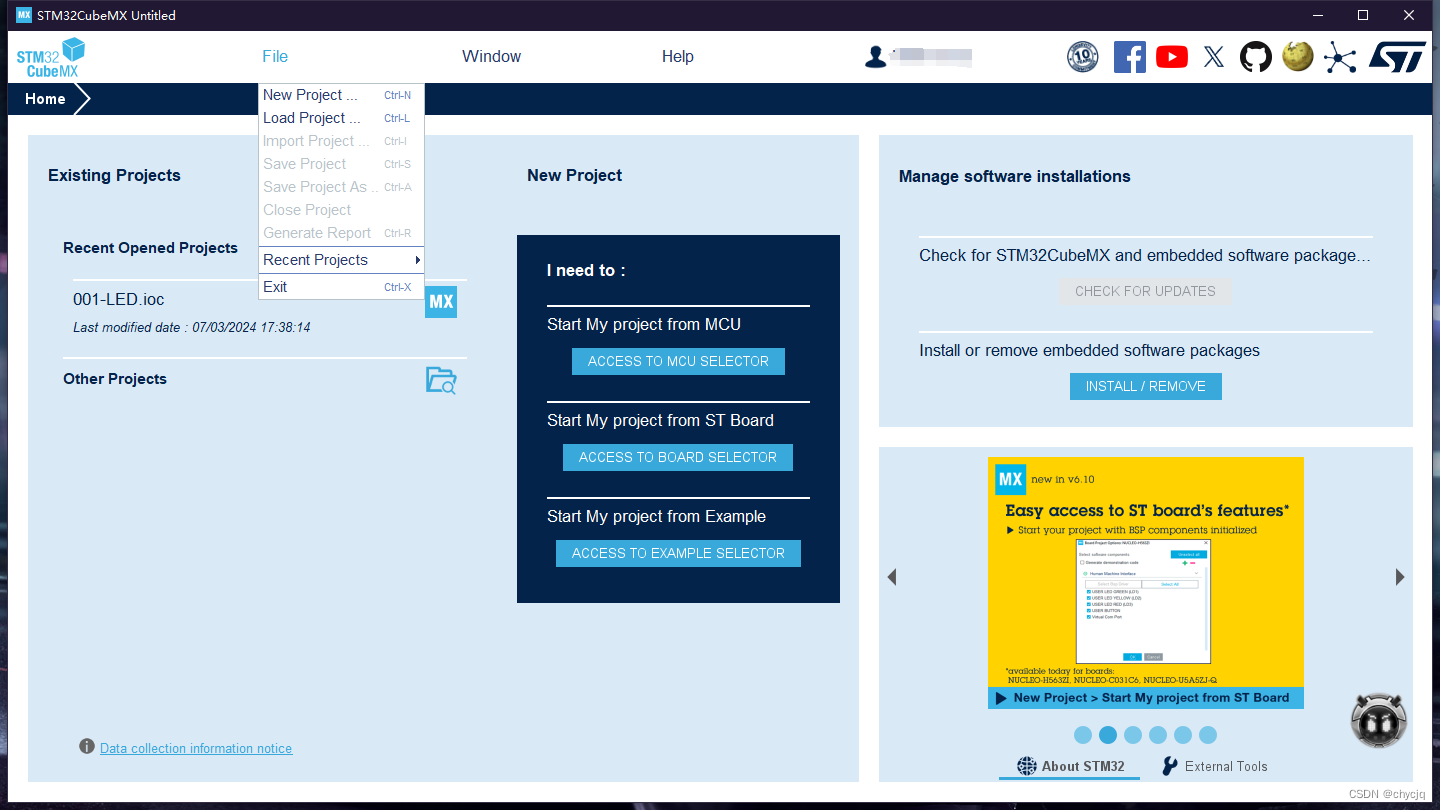The height and width of the screenshot is (810, 1440).
Task: Show previous banner slide arrow
Action: [892, 577]
